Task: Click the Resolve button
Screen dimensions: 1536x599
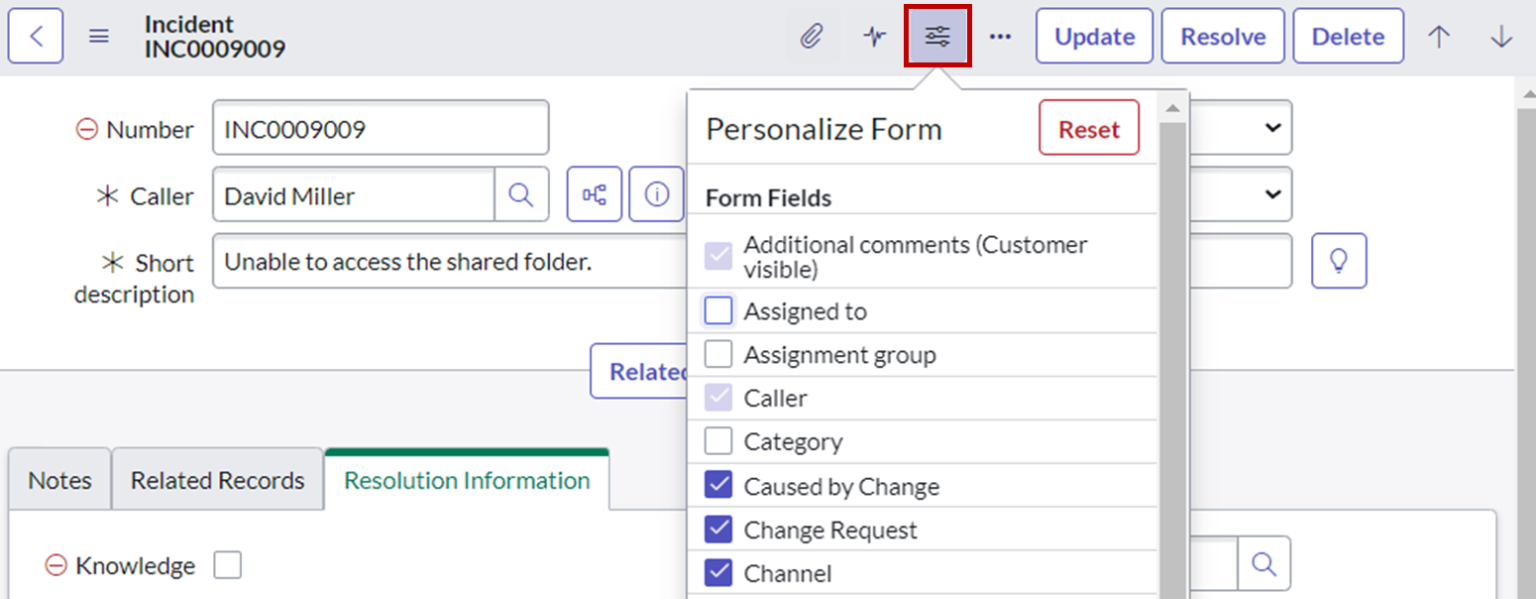Action: click(x=1222, y=35)
